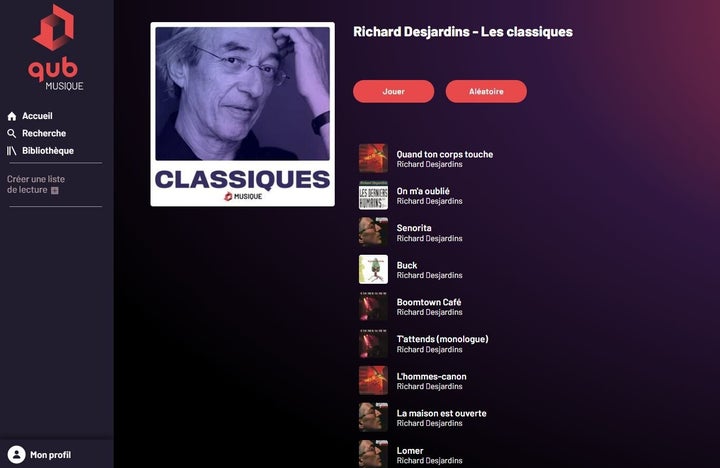Select T'attends (monologue) in the track list
The image size is (720, 468).
(442, 339)
